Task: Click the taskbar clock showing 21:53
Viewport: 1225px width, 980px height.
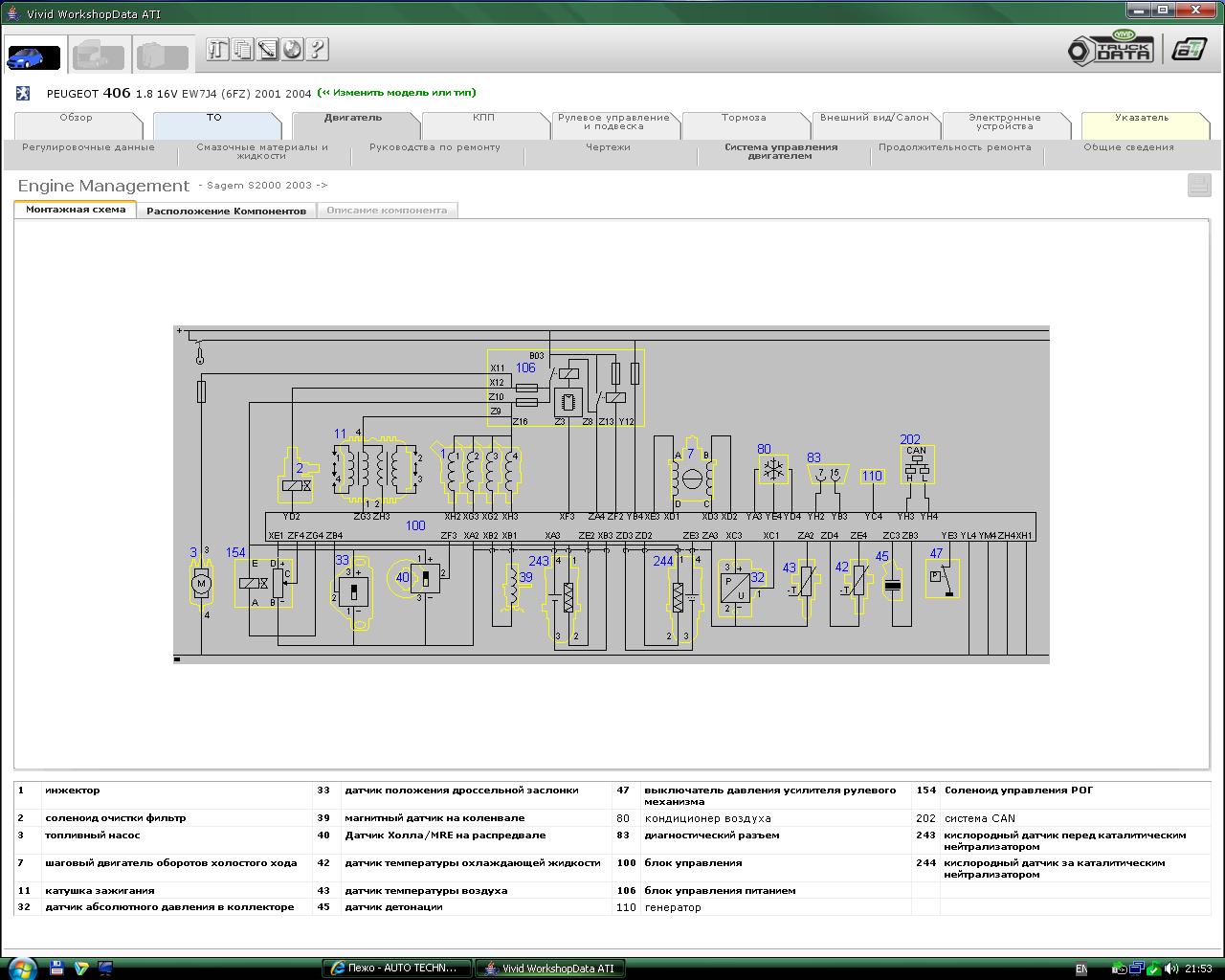Action: point(1198,969)
